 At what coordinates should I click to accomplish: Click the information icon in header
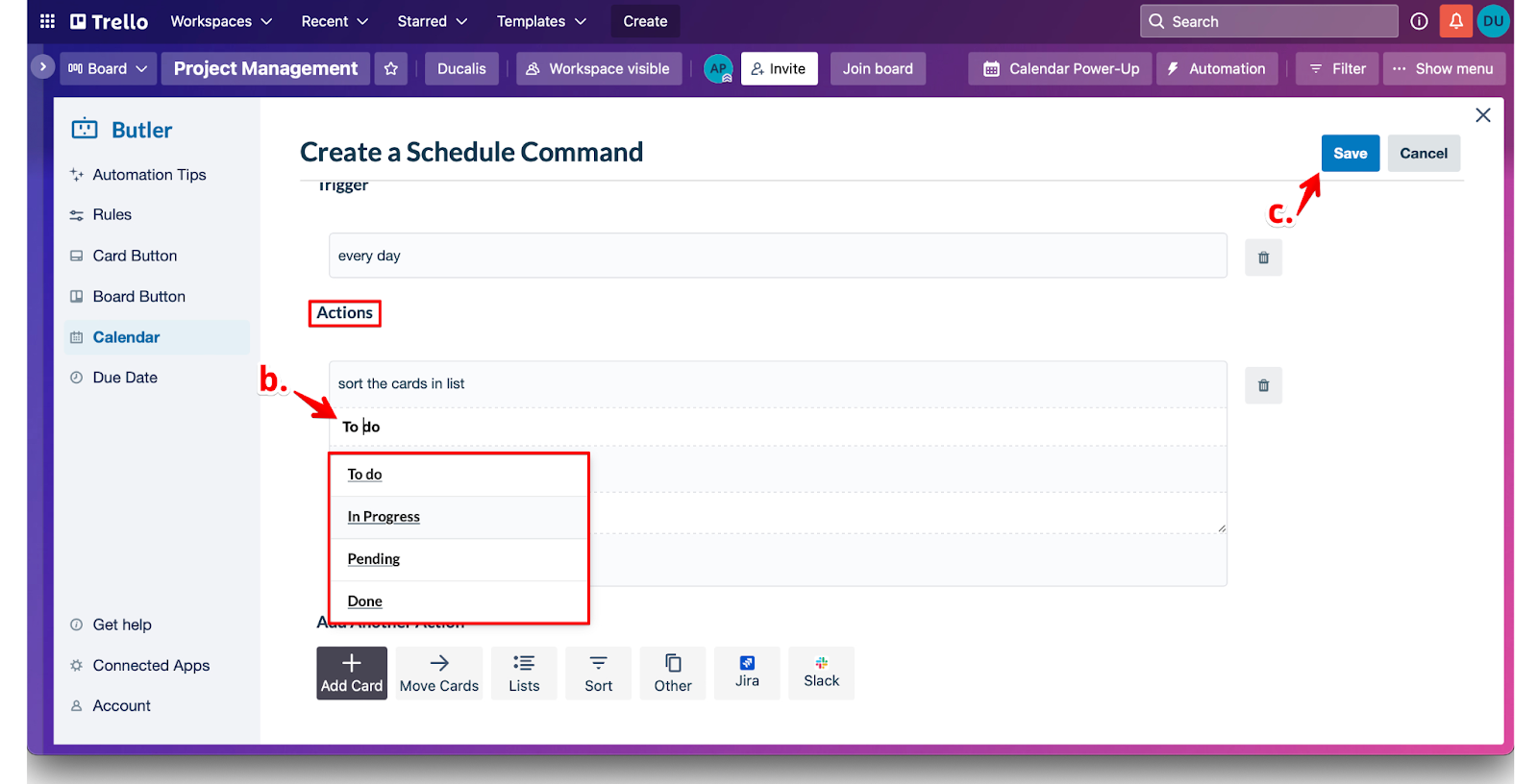pyautogui.click(x=1419, y=21)
